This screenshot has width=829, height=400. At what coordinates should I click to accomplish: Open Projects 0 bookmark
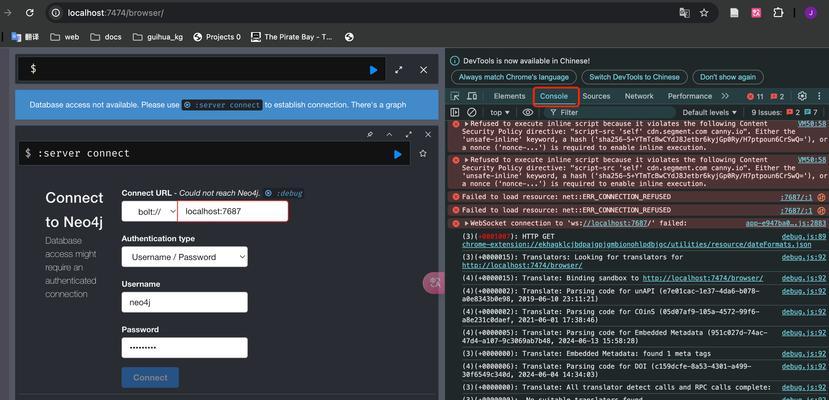tap(217, 37)
